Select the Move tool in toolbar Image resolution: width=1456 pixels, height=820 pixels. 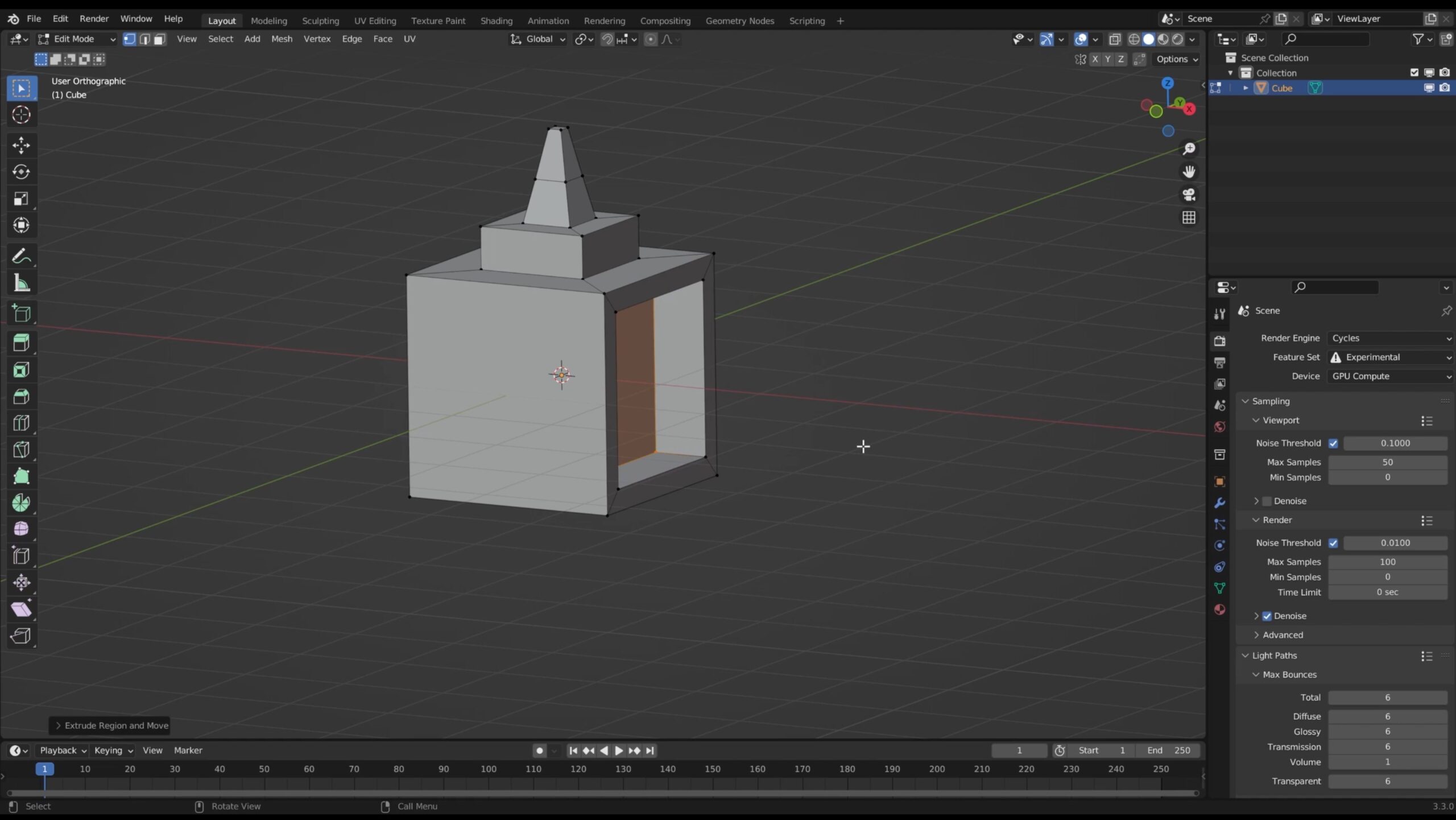tap(21, 144)
